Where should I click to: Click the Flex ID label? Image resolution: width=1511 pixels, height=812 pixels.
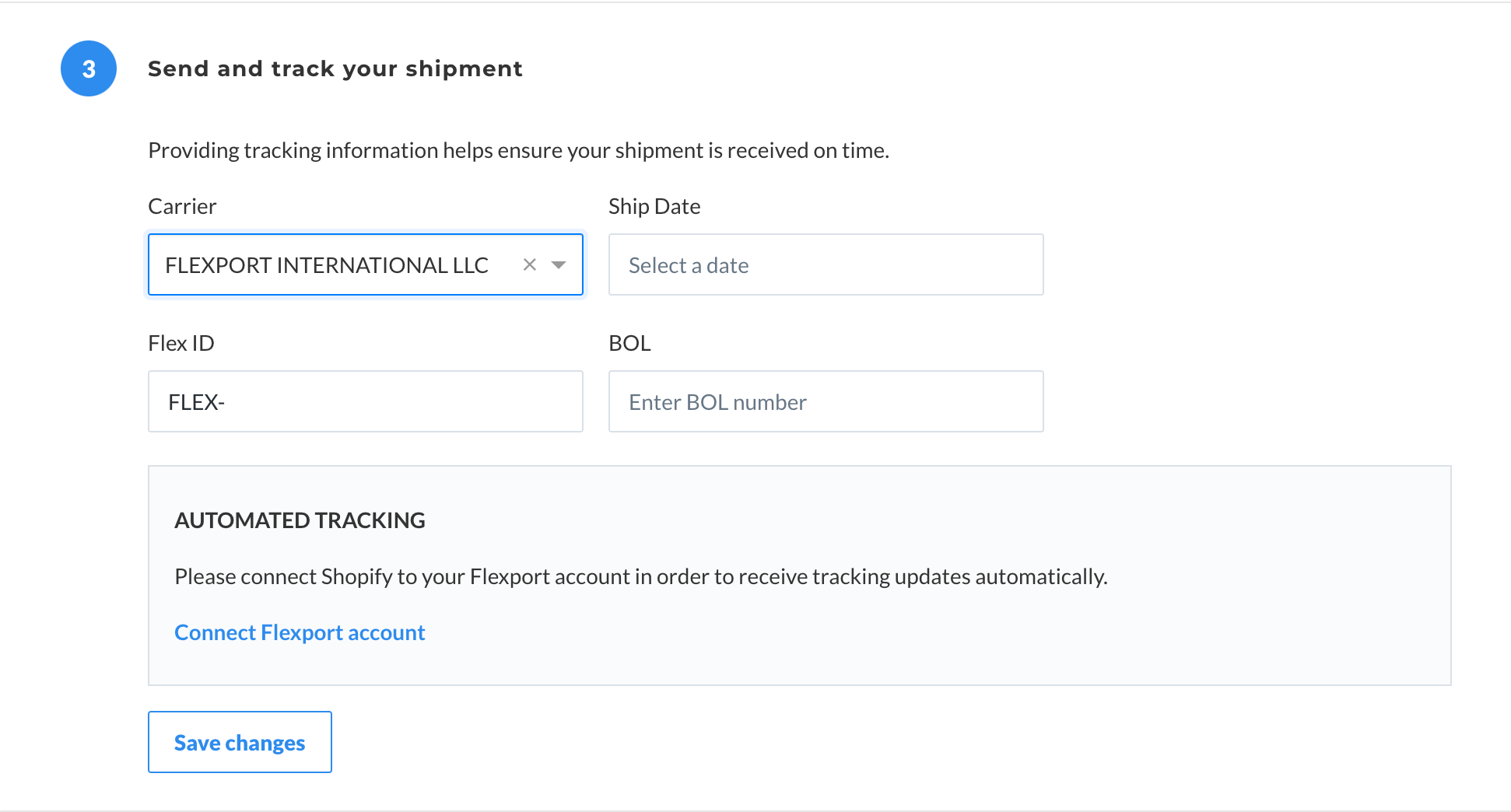click(181, 342)
